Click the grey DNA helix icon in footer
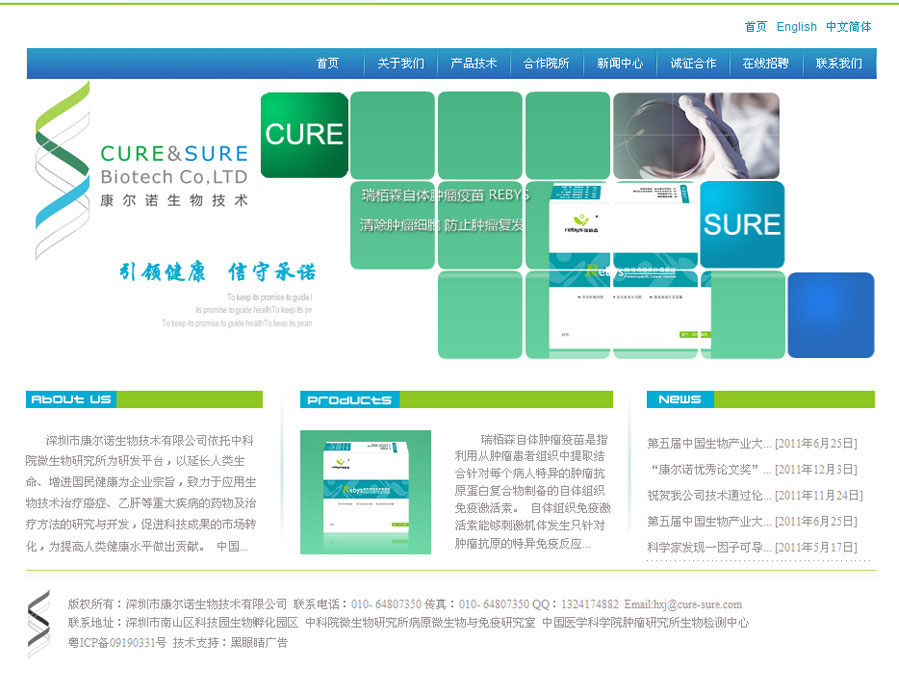 [x=39, y=624]
